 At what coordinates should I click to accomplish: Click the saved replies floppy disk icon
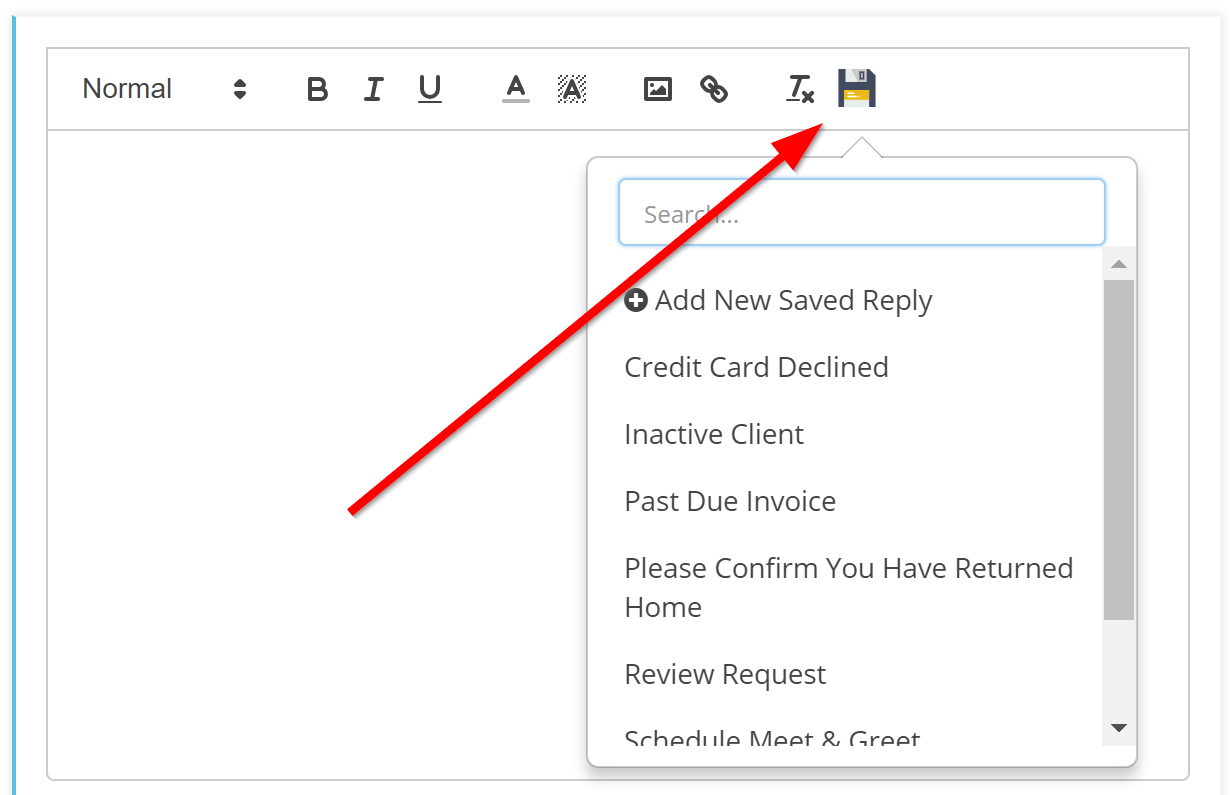[857, 88]
